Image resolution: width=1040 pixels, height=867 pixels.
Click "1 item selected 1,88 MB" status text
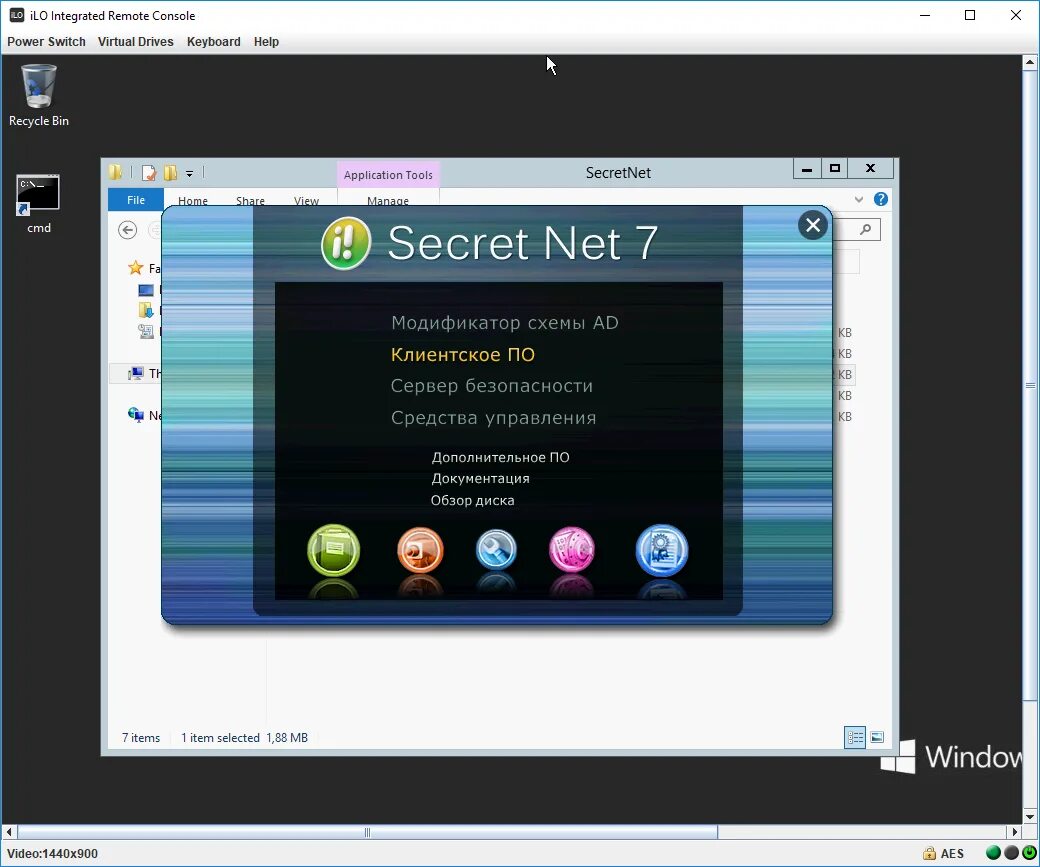click(x=244, y=738)
